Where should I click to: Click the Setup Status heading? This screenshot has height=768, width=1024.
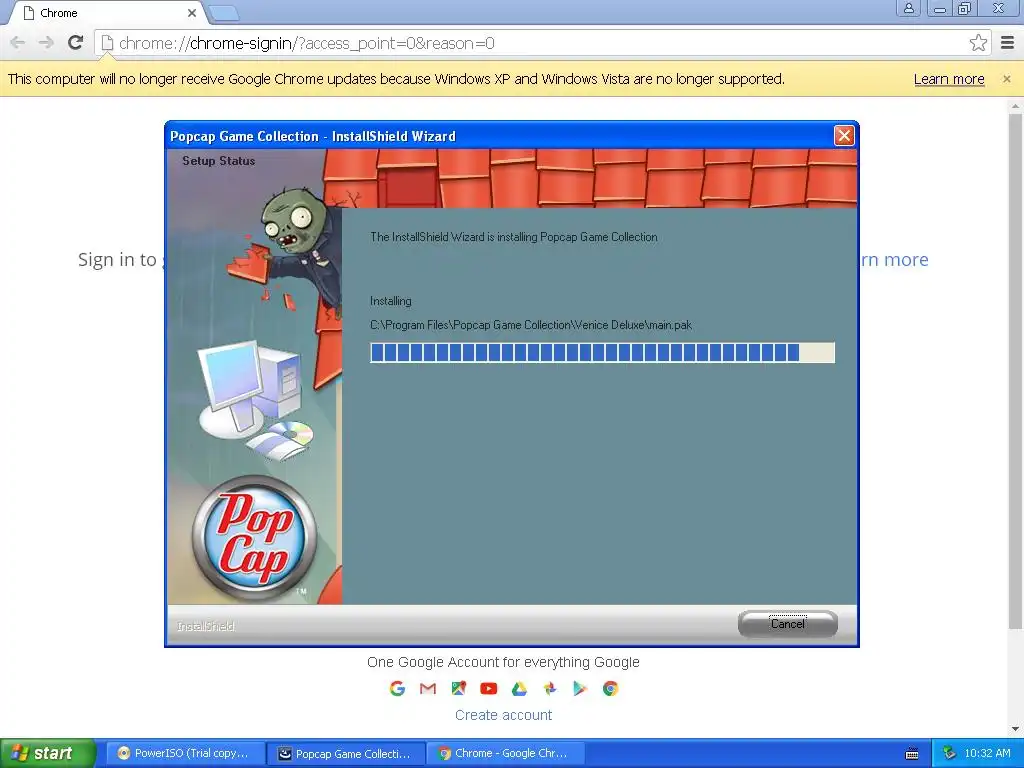click(219, 161)
